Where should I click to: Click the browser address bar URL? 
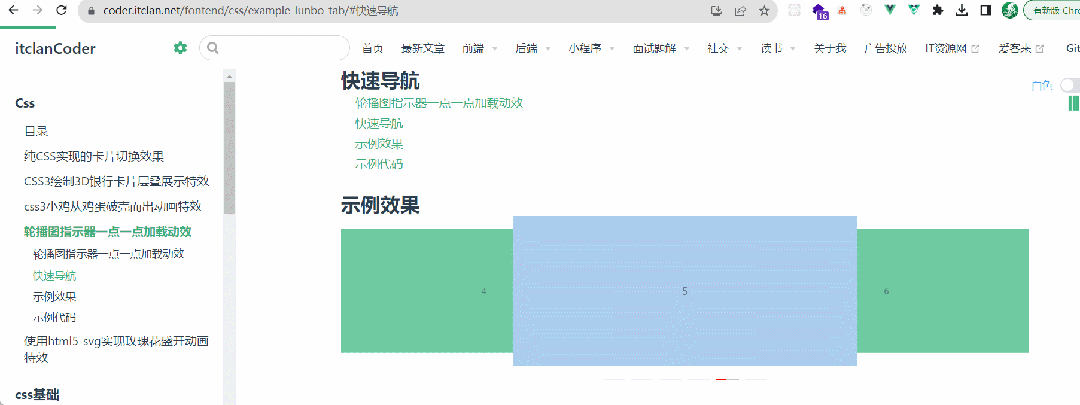(x=251, y=11)
